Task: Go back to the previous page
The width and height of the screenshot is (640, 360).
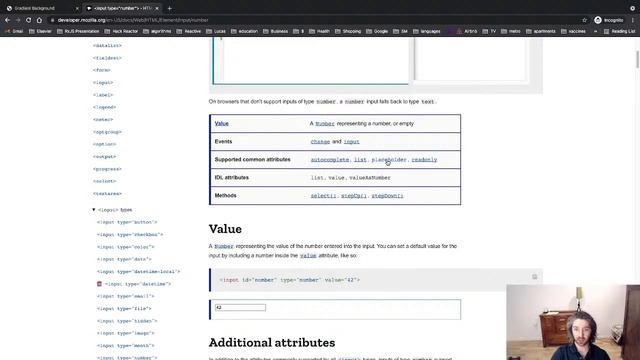Action: click(7, 20)
